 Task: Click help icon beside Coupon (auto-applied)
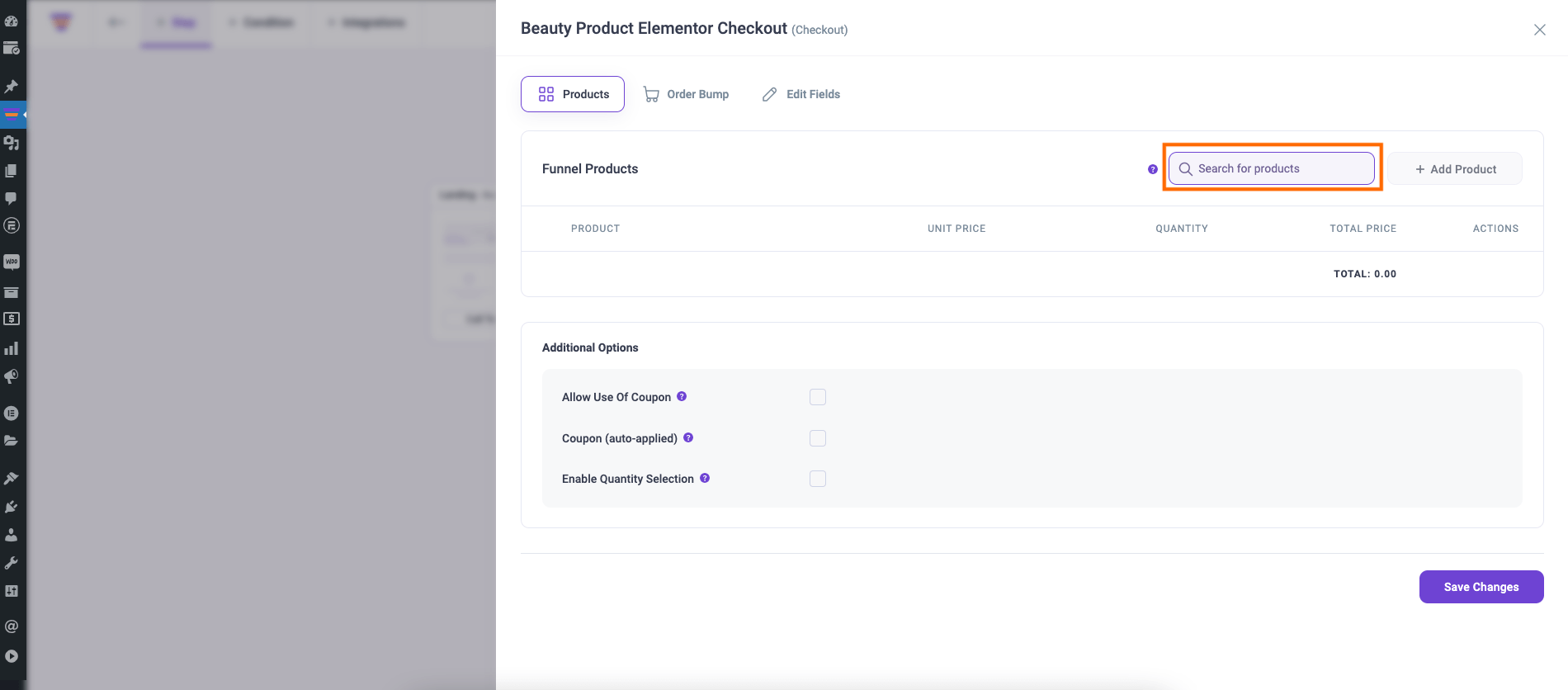tap(688, 437)
